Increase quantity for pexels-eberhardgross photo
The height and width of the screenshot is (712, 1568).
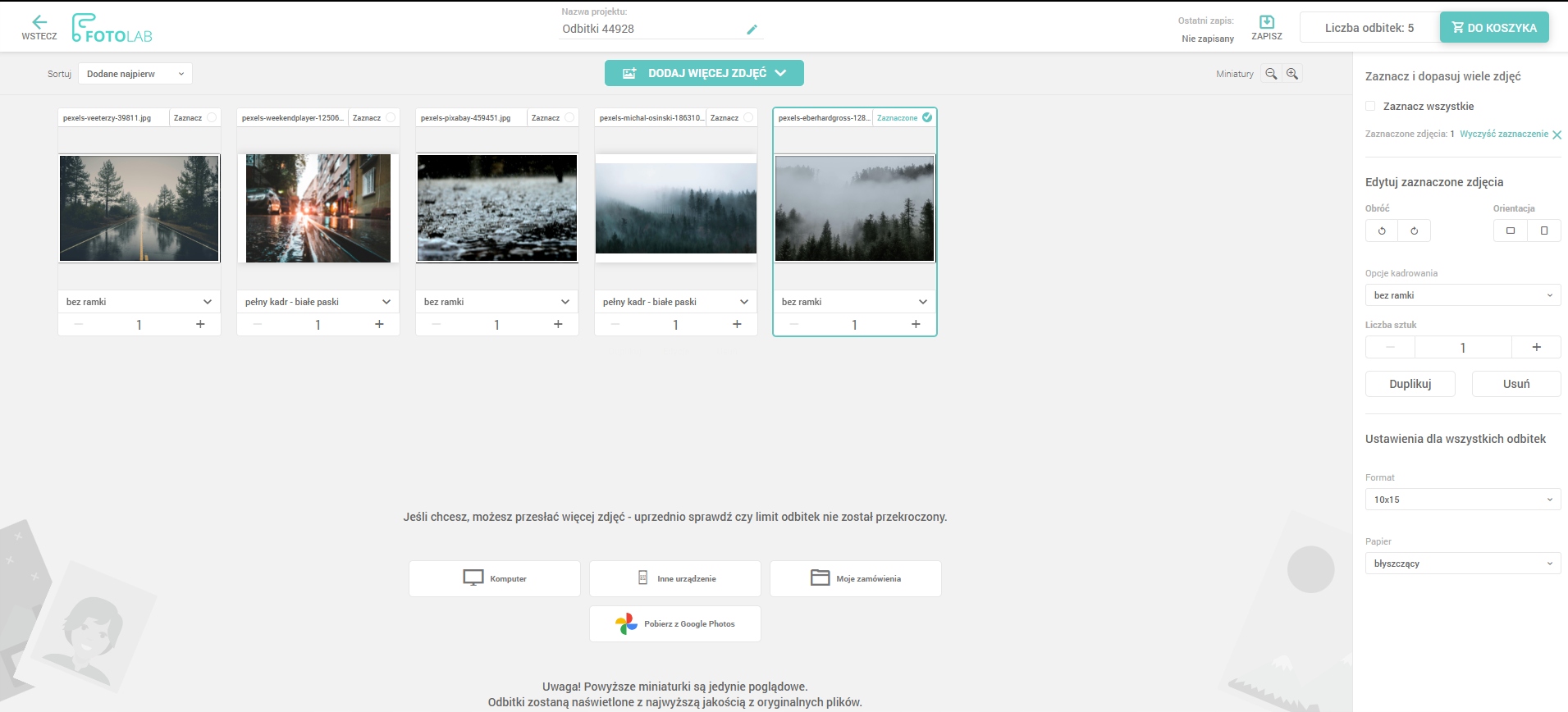coord(916,324)
